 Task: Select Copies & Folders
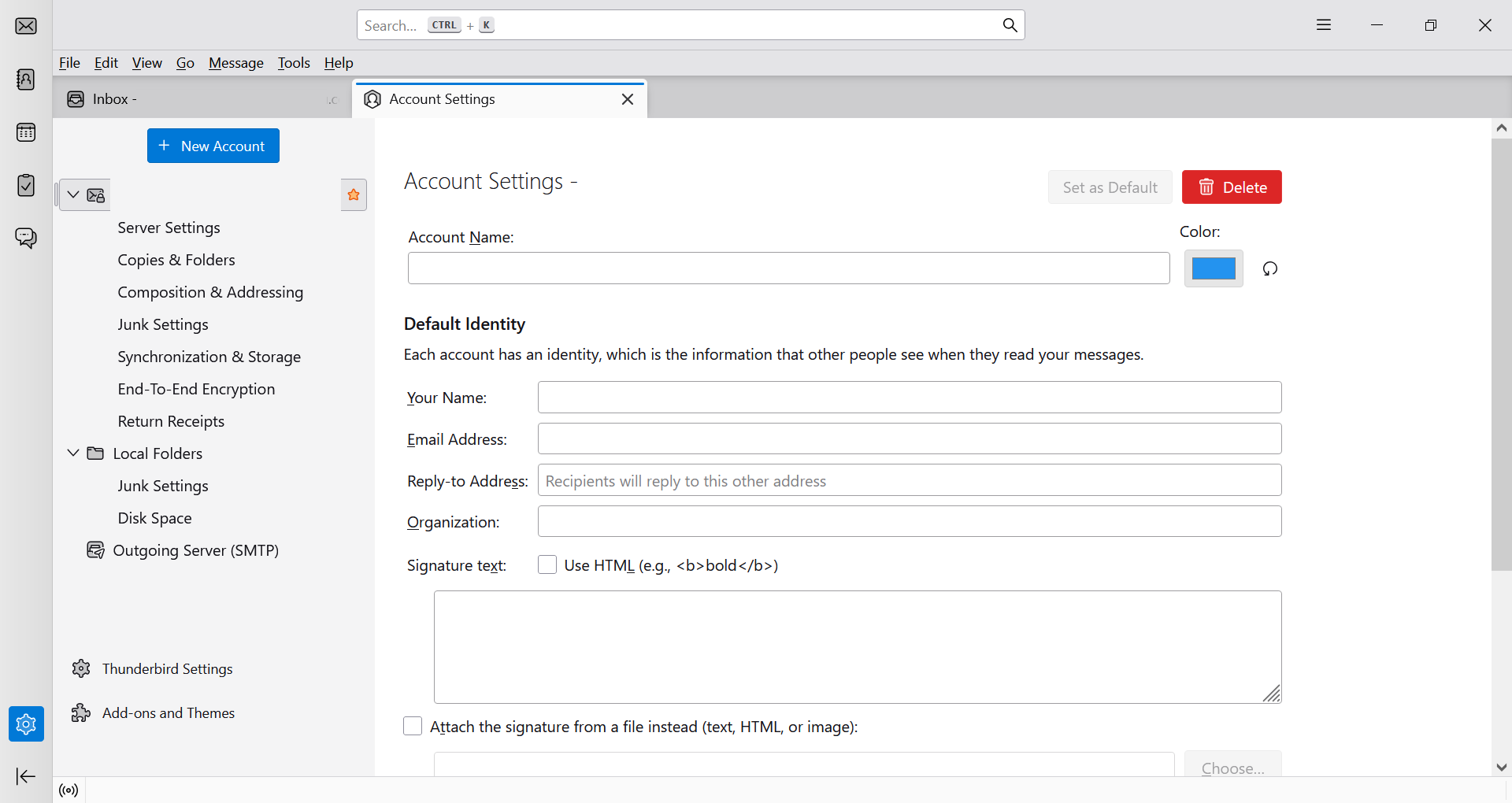[176, 260]
